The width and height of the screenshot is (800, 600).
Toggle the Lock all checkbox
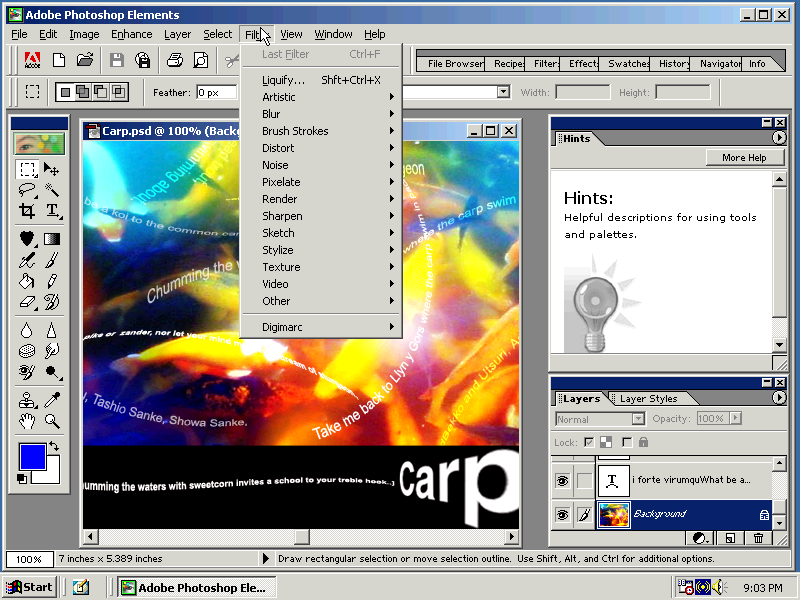tap(627, 442)
